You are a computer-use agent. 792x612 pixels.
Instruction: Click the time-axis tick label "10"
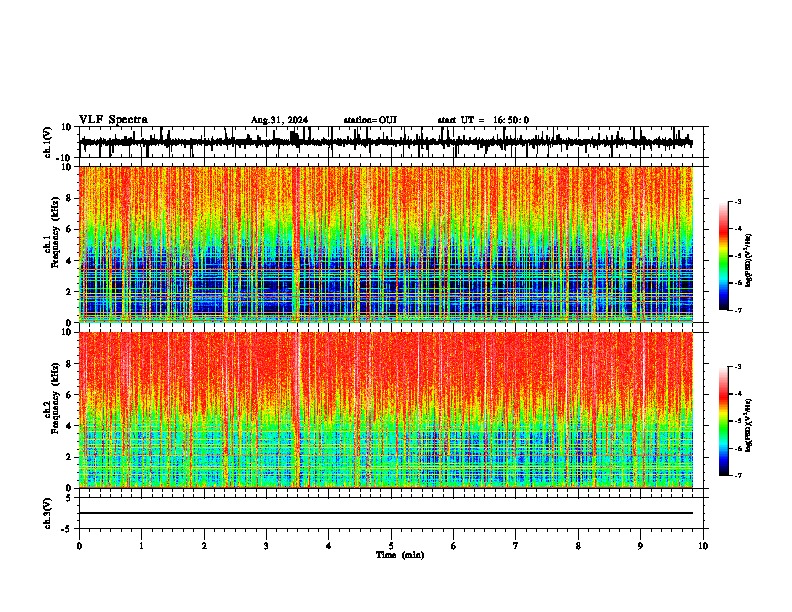(x=703, y=546)
